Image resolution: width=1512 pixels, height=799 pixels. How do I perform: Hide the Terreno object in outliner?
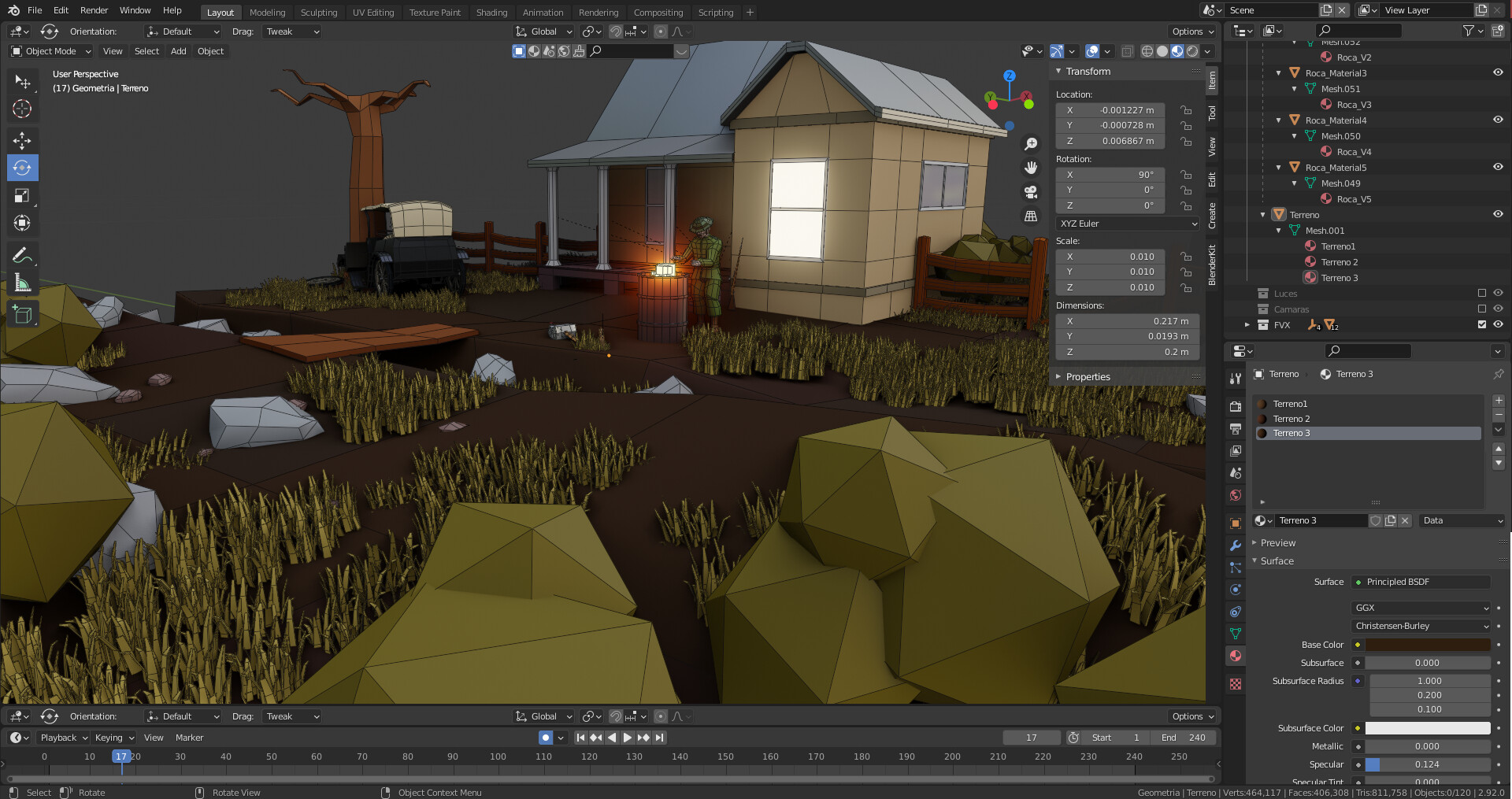pyautogui.click(x=1497, y=213)
